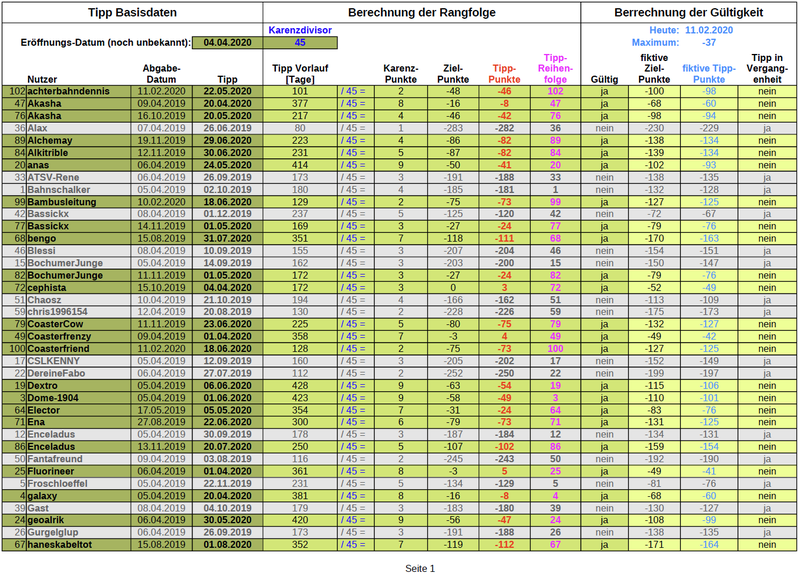Click the 'Karenz-Punkte' column header
Screen dimensions: 800x576
tap(401, 74)
